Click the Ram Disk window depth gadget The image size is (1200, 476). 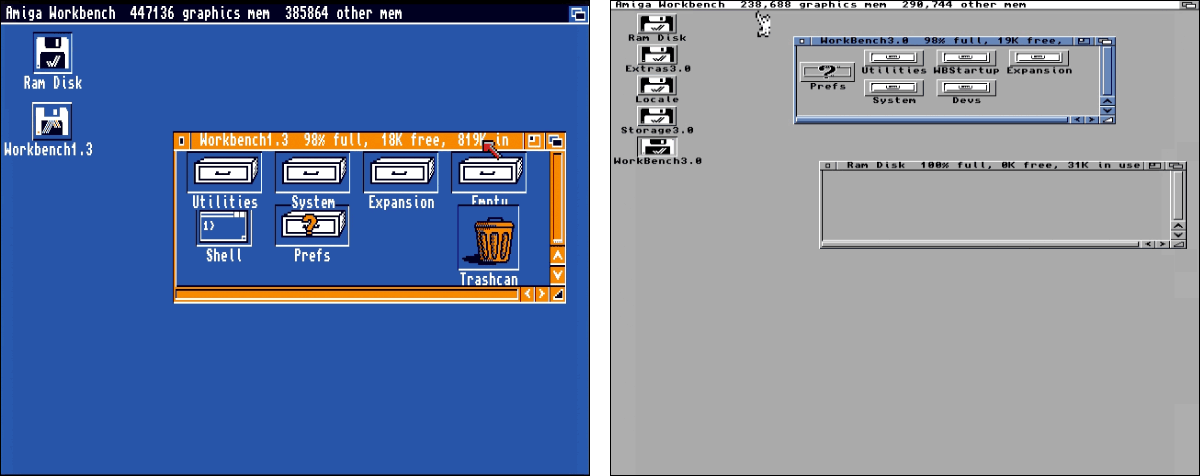pyautogui.click(x=1177, y=165)
